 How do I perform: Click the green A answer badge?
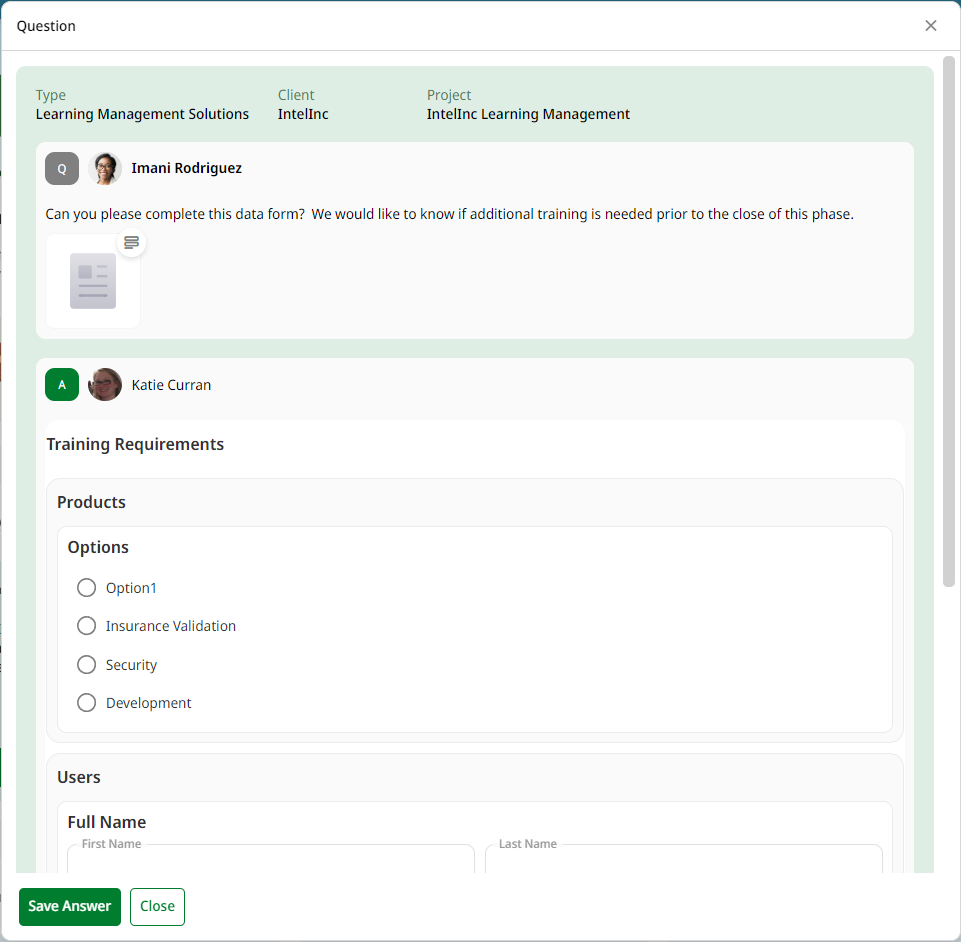(62, 385)
